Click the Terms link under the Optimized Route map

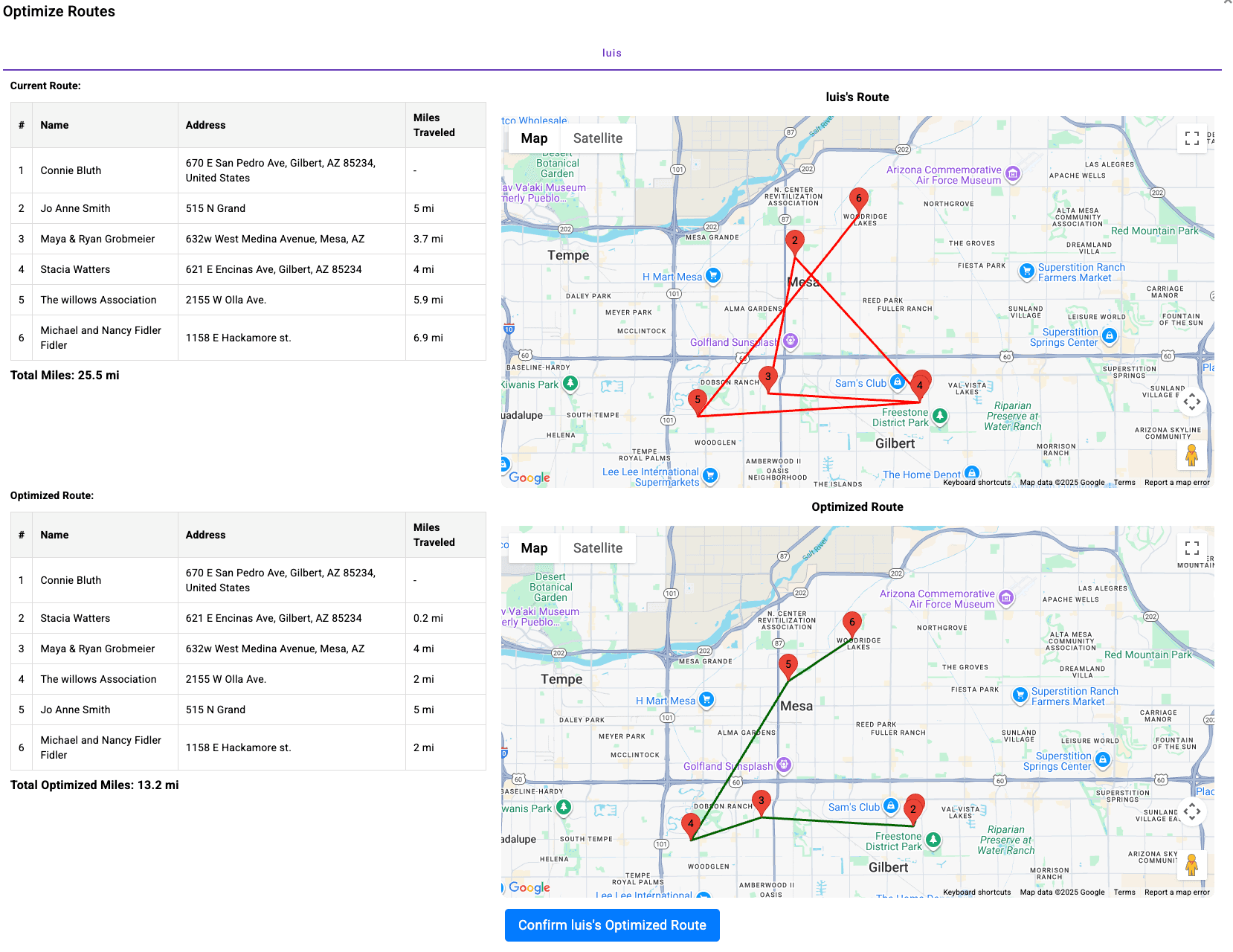[x=1124, y=892]
